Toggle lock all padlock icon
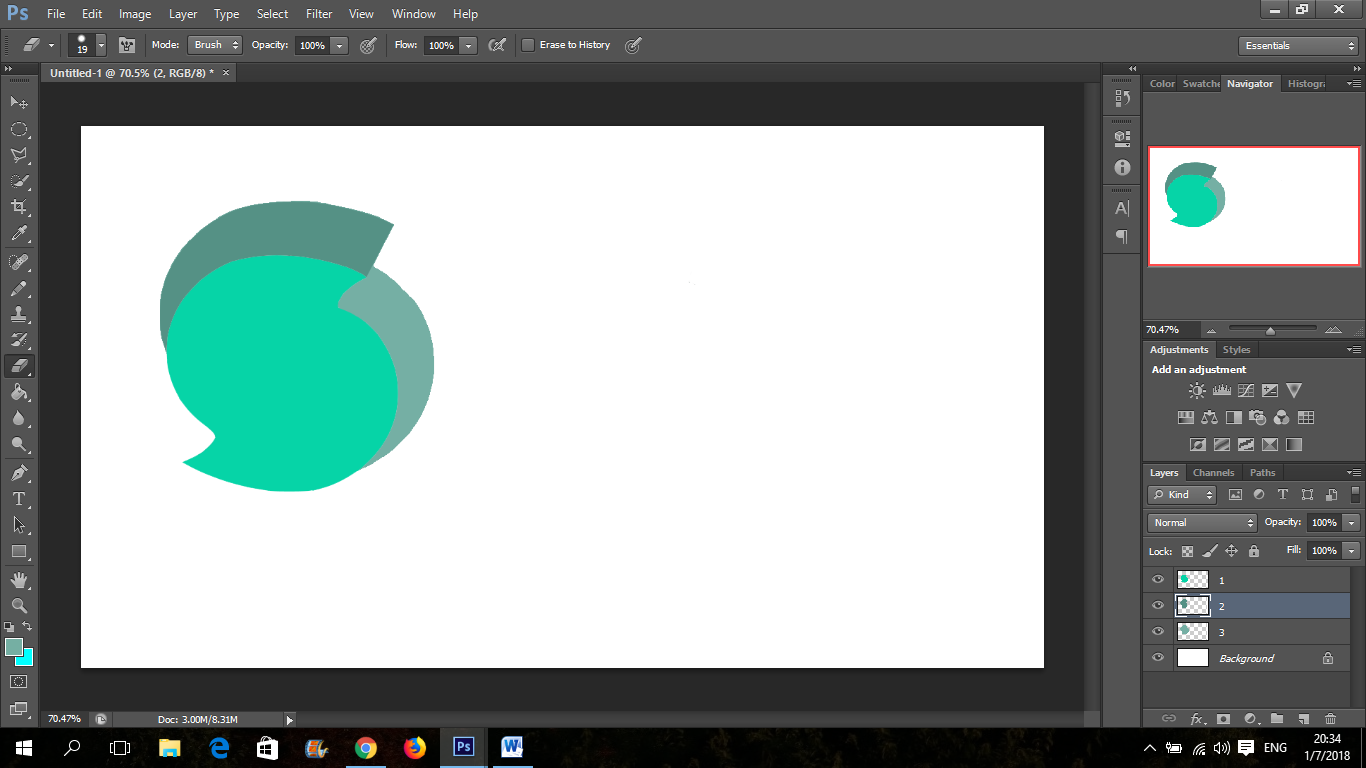Image resolution: width=1366 pixels, height=768 pixels. click(1253, 551)
